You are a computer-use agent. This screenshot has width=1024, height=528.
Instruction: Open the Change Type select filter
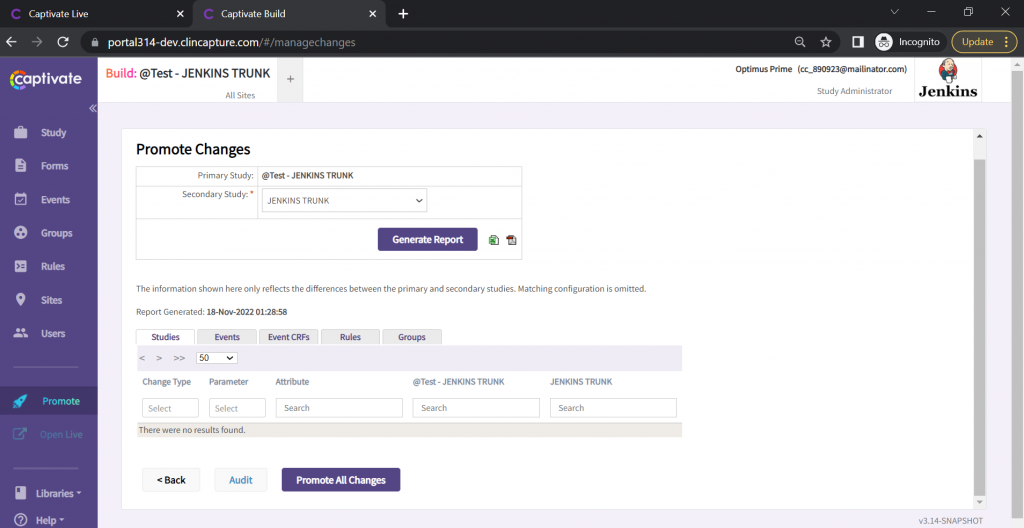pos(170,408)
